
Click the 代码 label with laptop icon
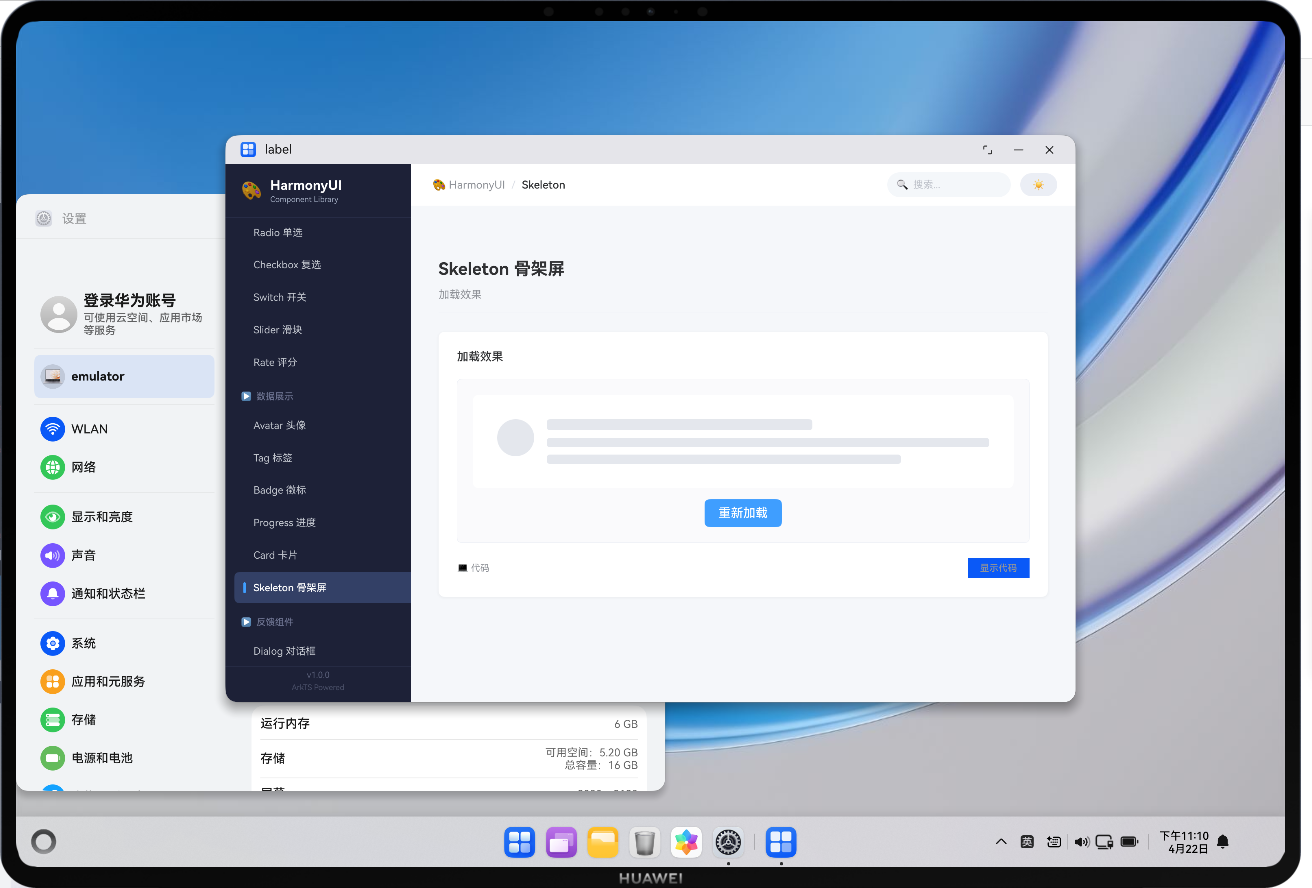(474, 568)
